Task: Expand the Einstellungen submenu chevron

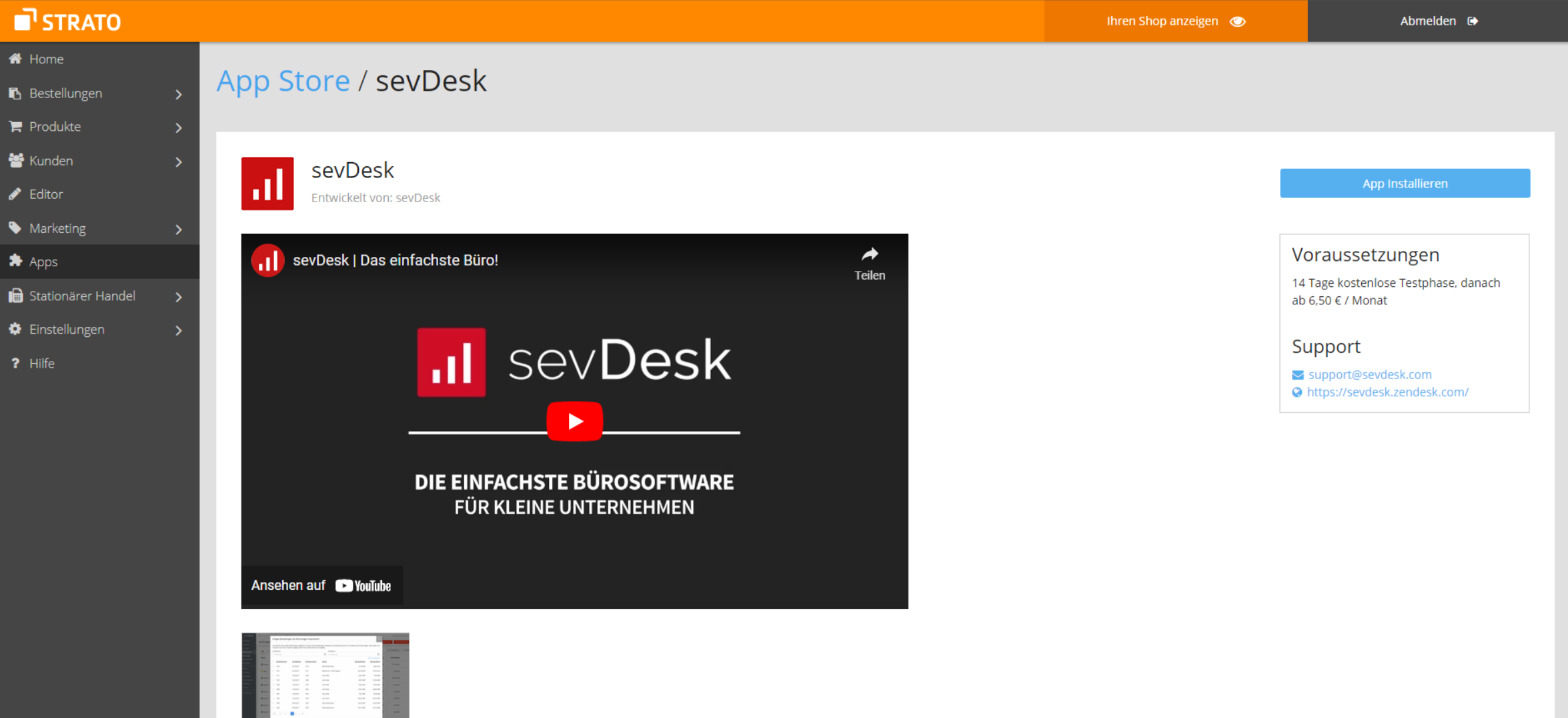Action: point(179,330)
